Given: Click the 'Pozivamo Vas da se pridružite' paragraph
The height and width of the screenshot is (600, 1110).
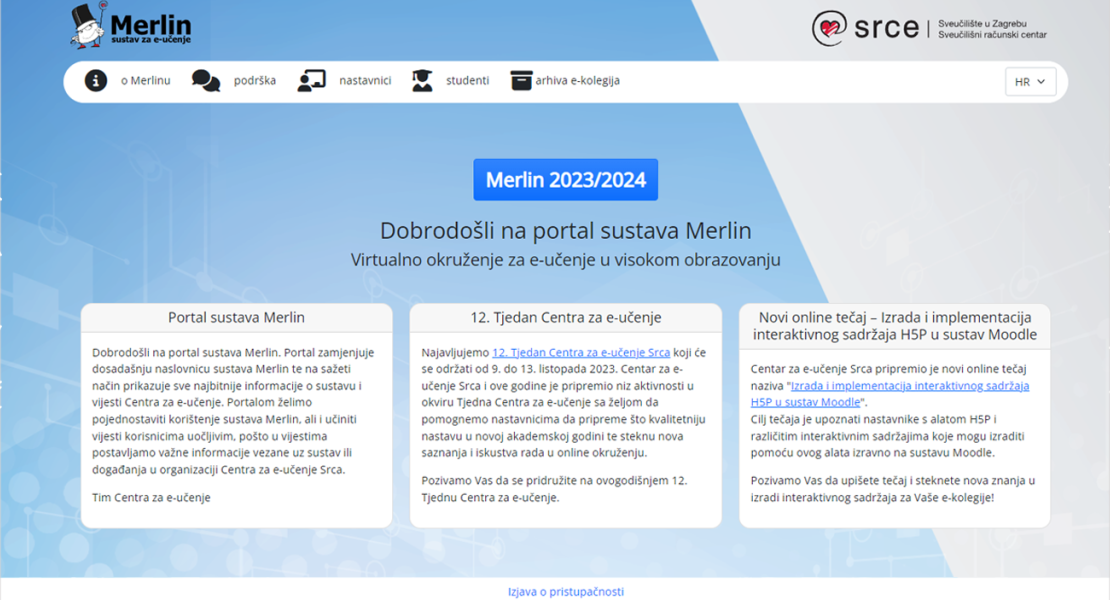Looking at the screenshot, I should tap(554, 489).
